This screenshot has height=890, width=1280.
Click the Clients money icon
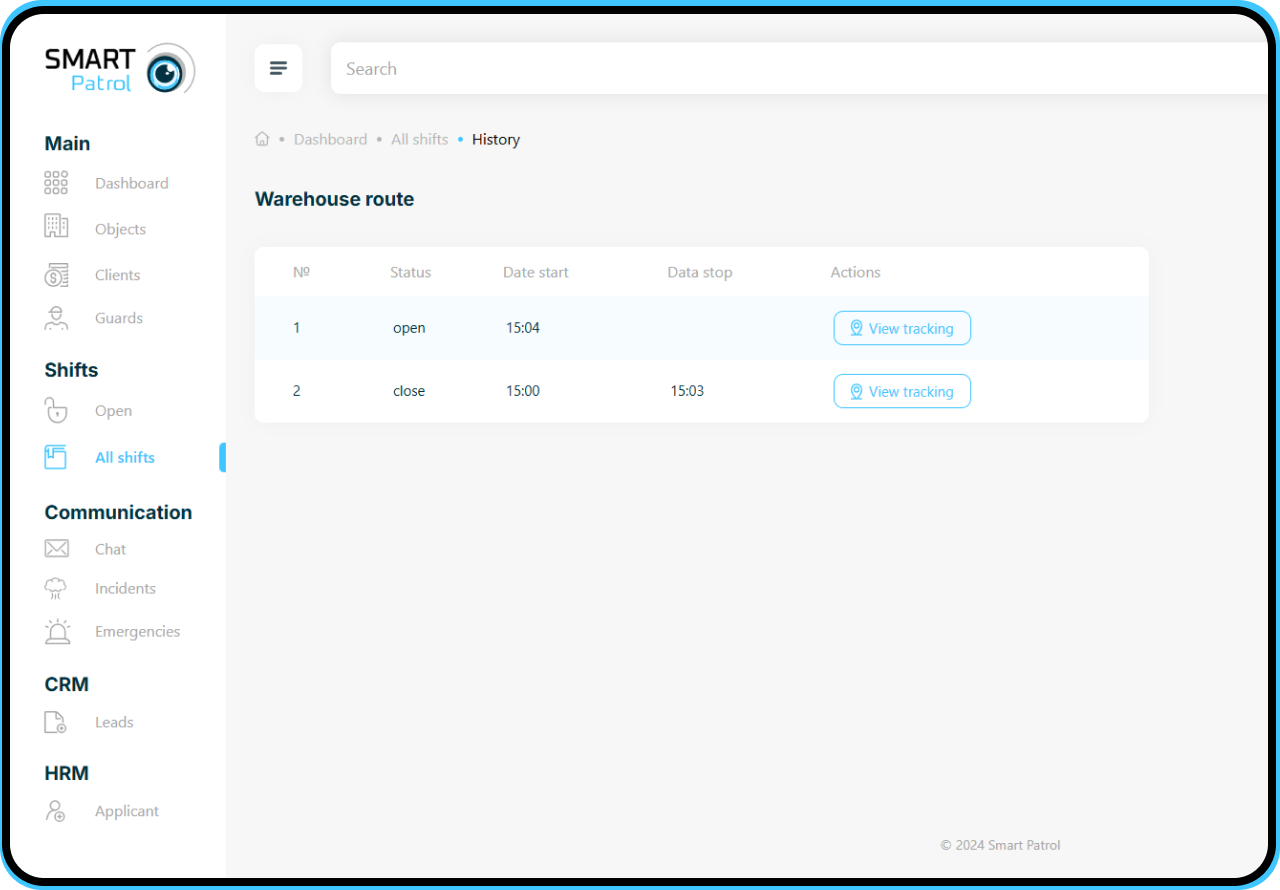tap(56, 275)
